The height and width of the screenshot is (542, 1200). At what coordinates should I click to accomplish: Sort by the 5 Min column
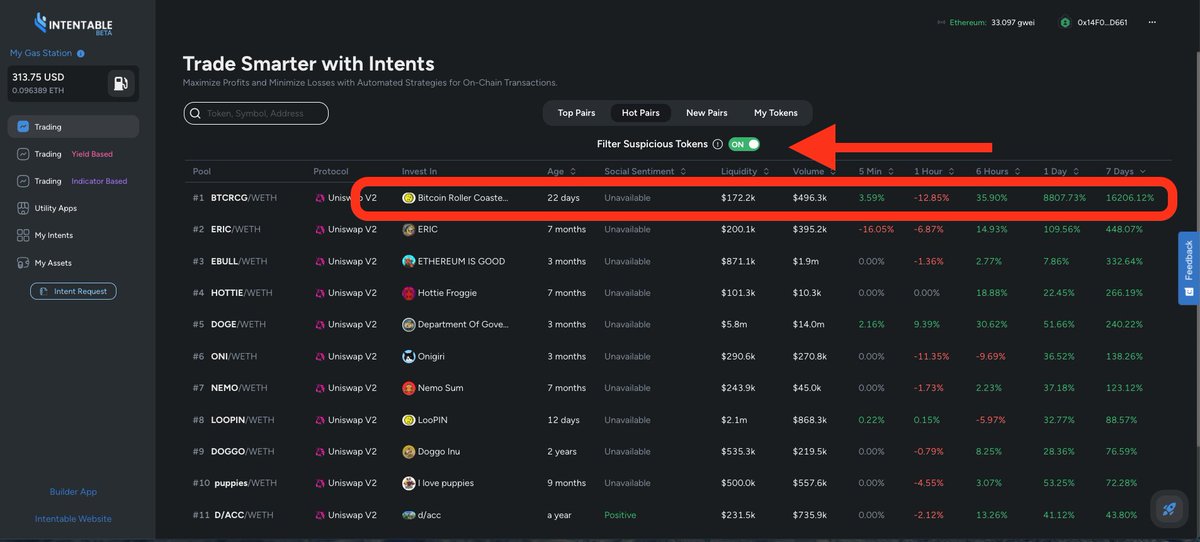(x=875, y=172)
